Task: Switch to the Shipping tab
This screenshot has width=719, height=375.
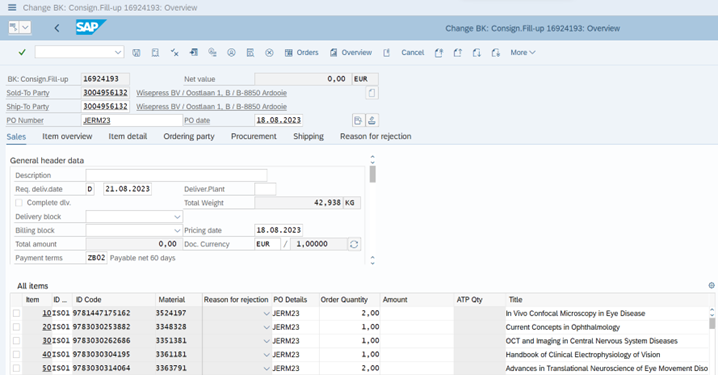Action: [308, 137]
